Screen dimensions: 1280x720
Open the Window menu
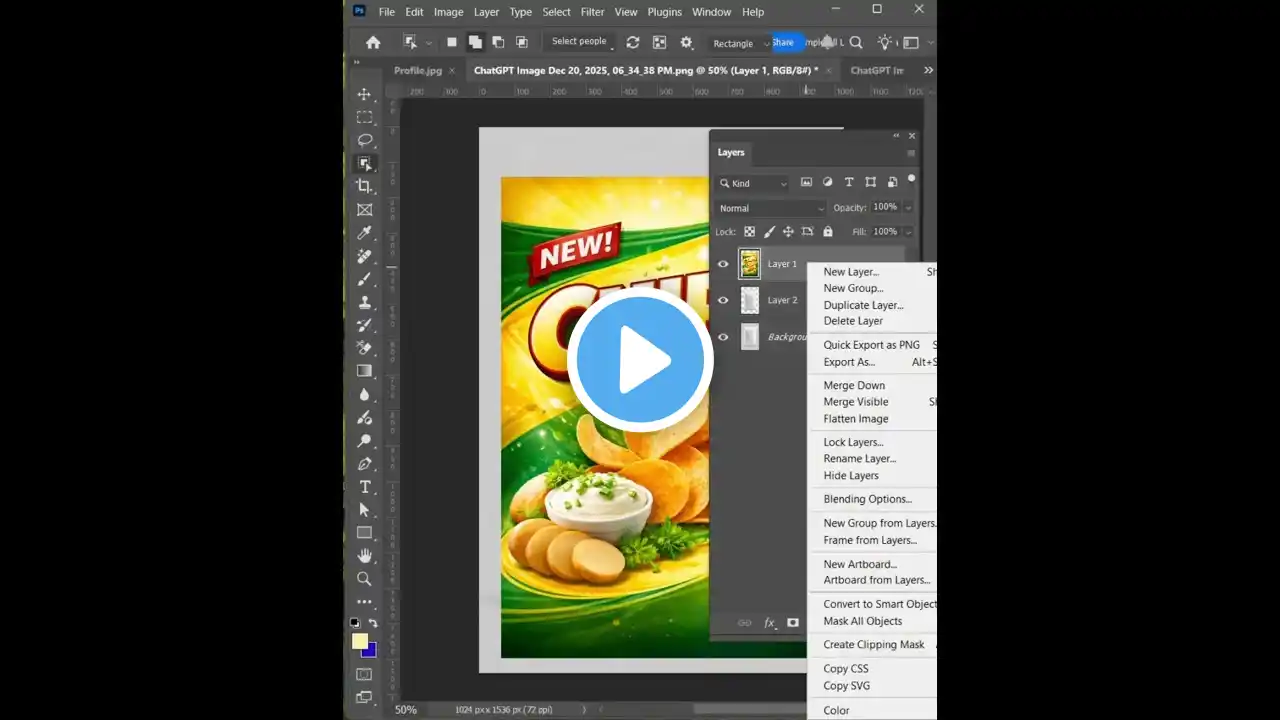[x=712, y=12]
